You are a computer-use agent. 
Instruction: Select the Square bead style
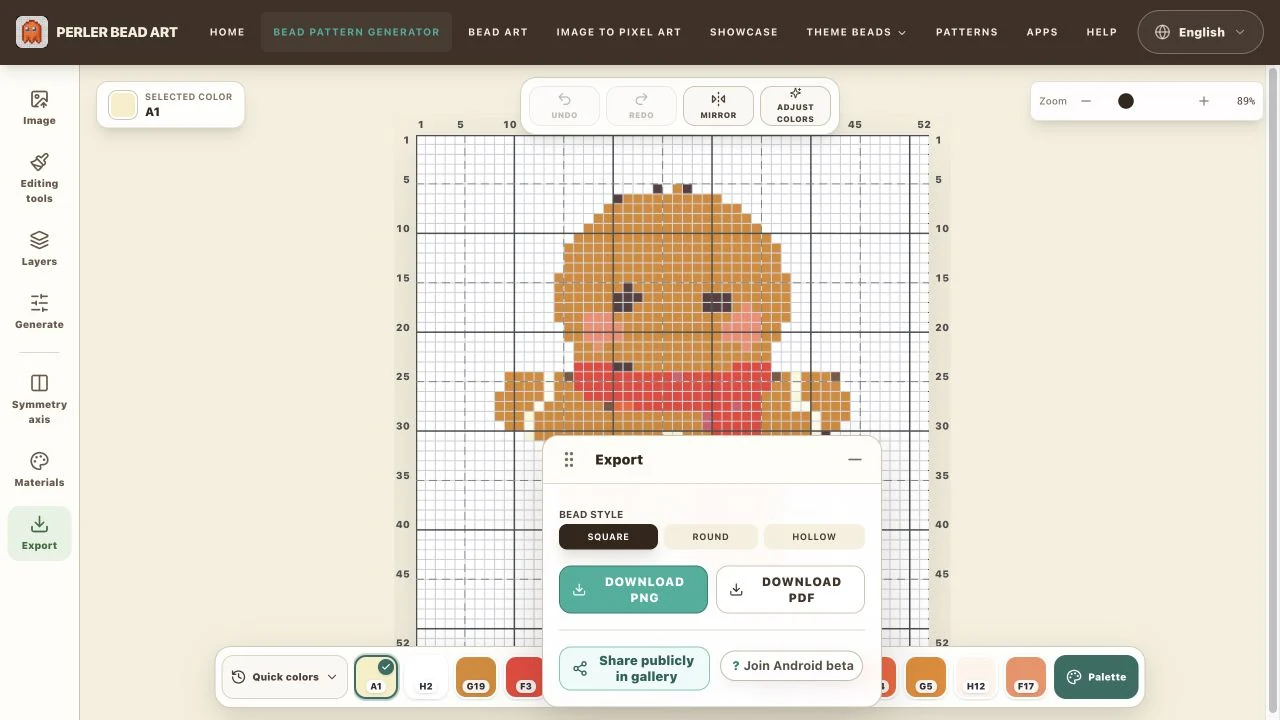coord(608,537)
